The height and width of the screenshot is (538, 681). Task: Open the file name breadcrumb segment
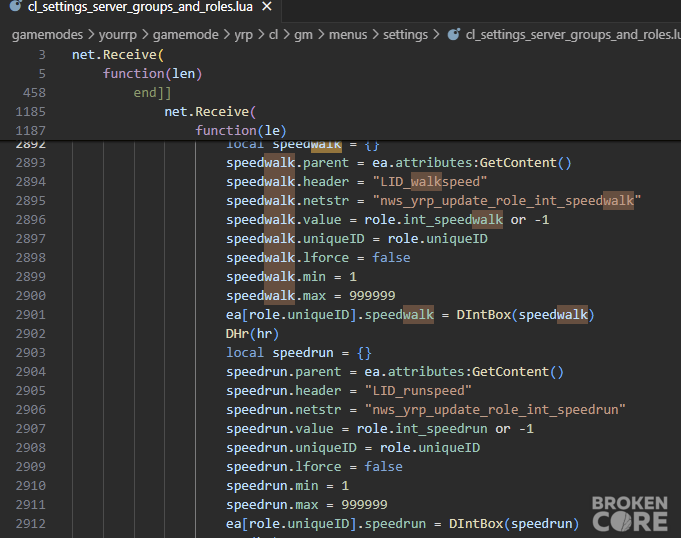point(572,35)
